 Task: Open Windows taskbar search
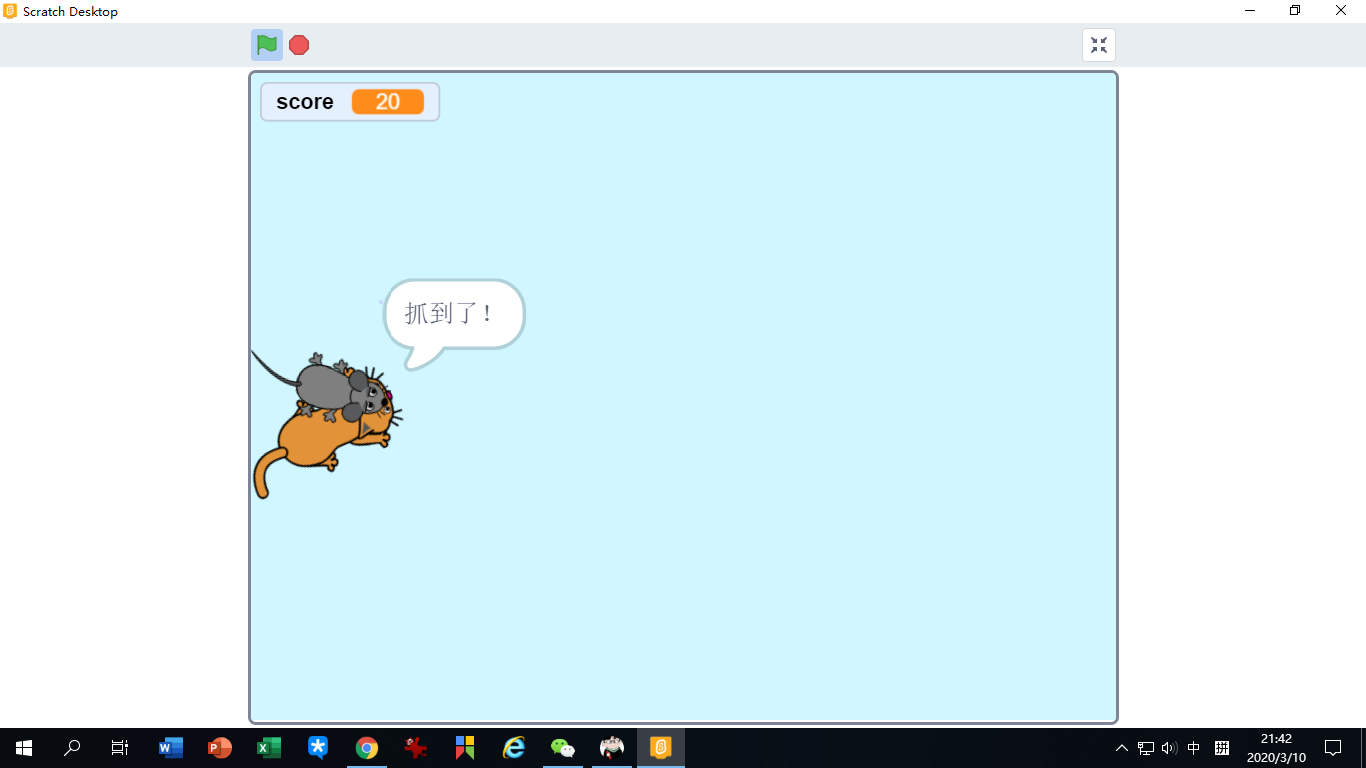(72, 748)
